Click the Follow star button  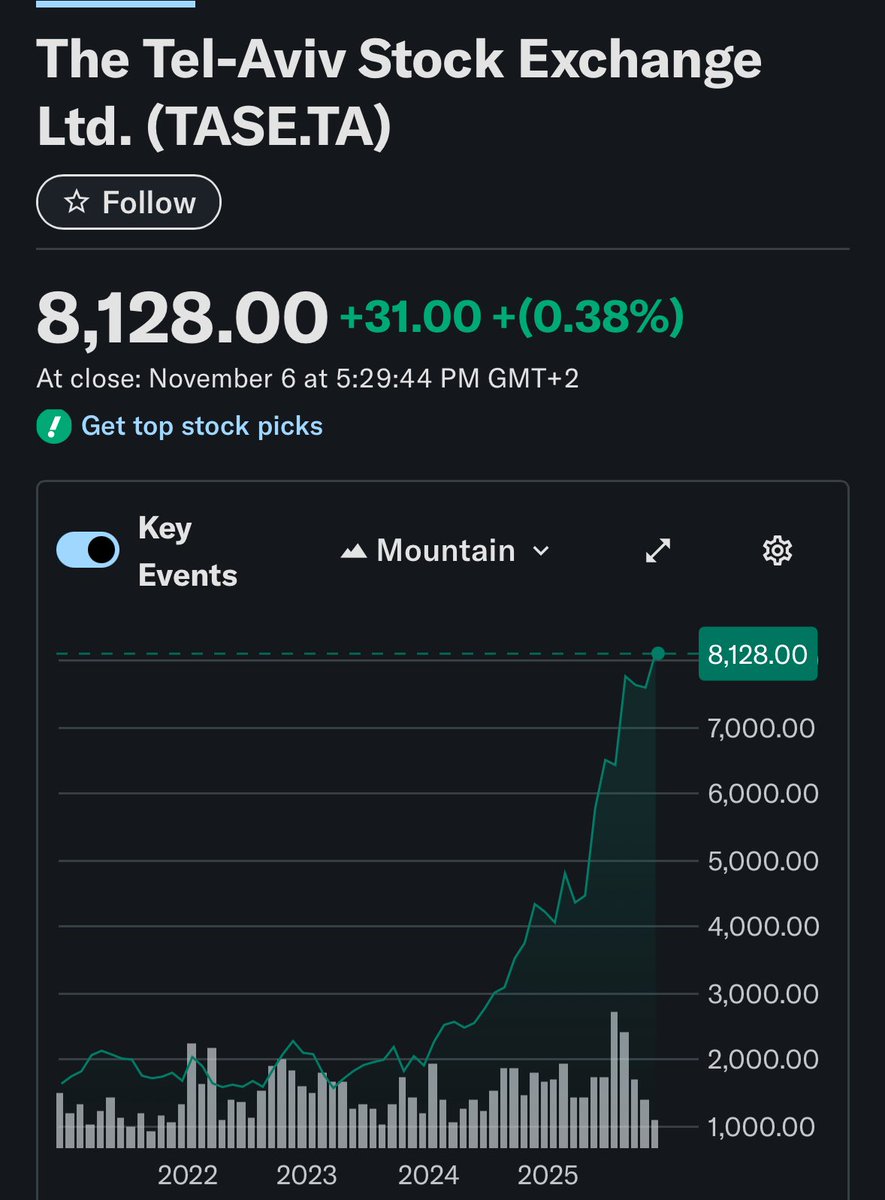tap(129, 203)
